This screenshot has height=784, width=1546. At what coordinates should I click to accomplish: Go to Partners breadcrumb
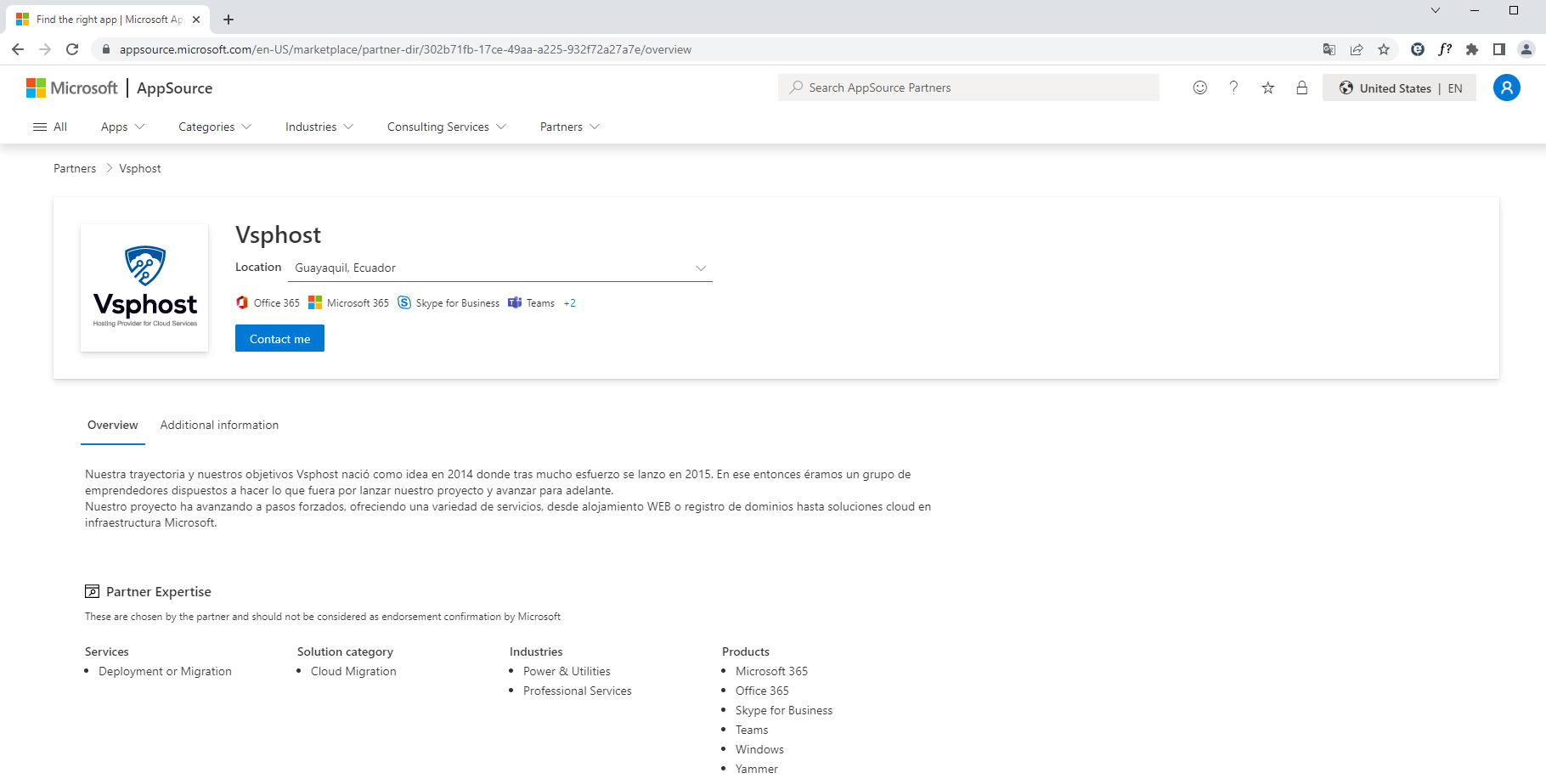tap(75, 168)
